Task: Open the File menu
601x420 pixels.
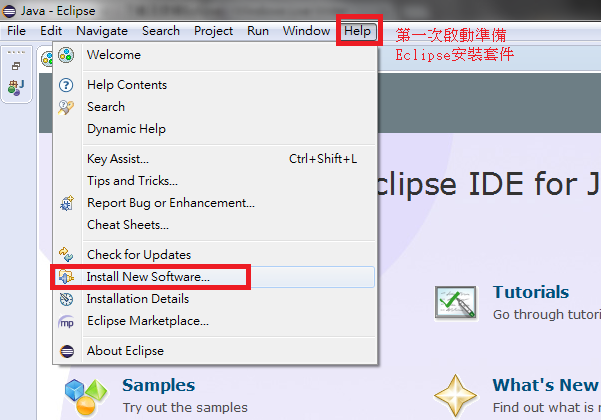Action: pos(16,31)
